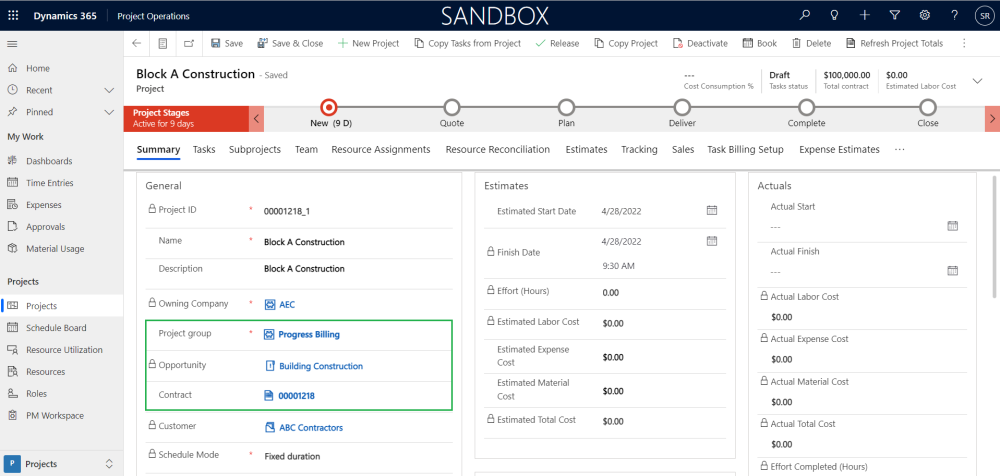Open the search magnifier in header

coord(805,15)
